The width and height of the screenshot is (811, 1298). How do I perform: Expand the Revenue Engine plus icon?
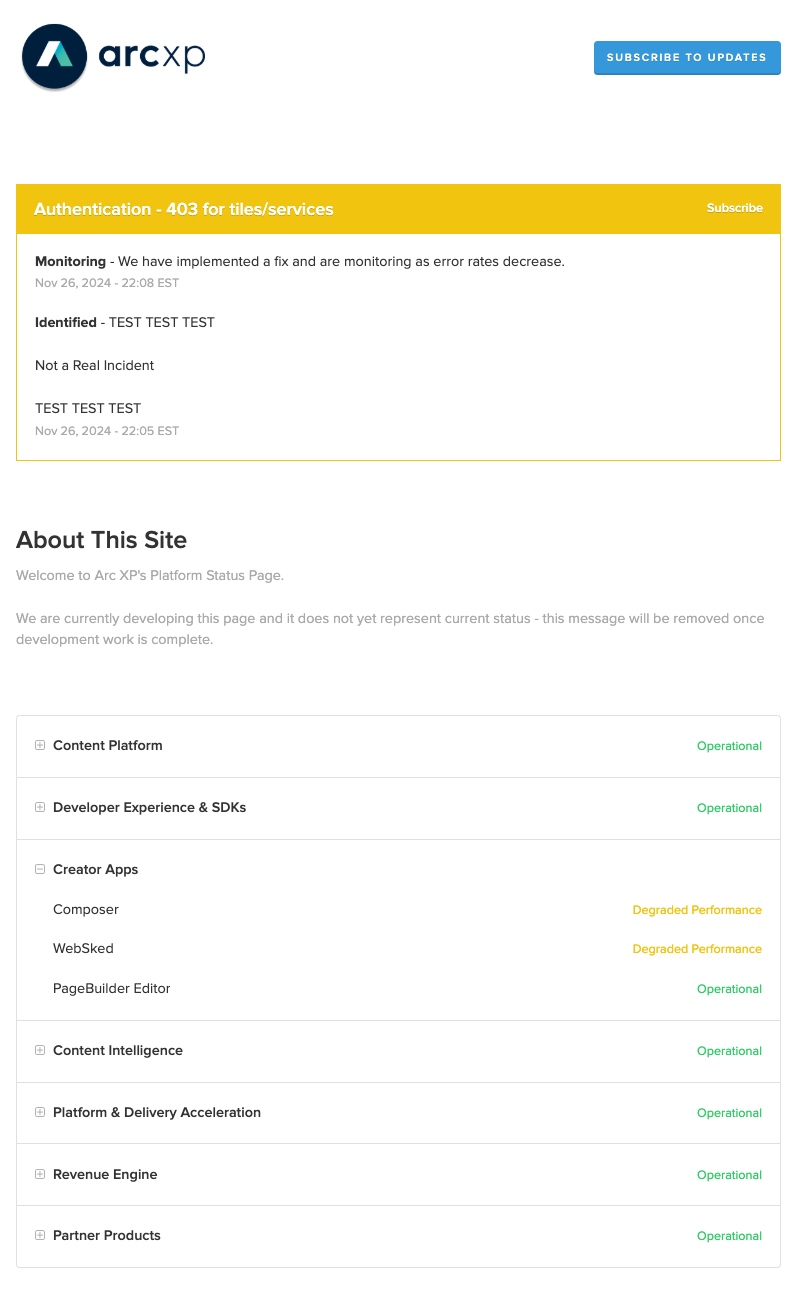point(40,1174)
